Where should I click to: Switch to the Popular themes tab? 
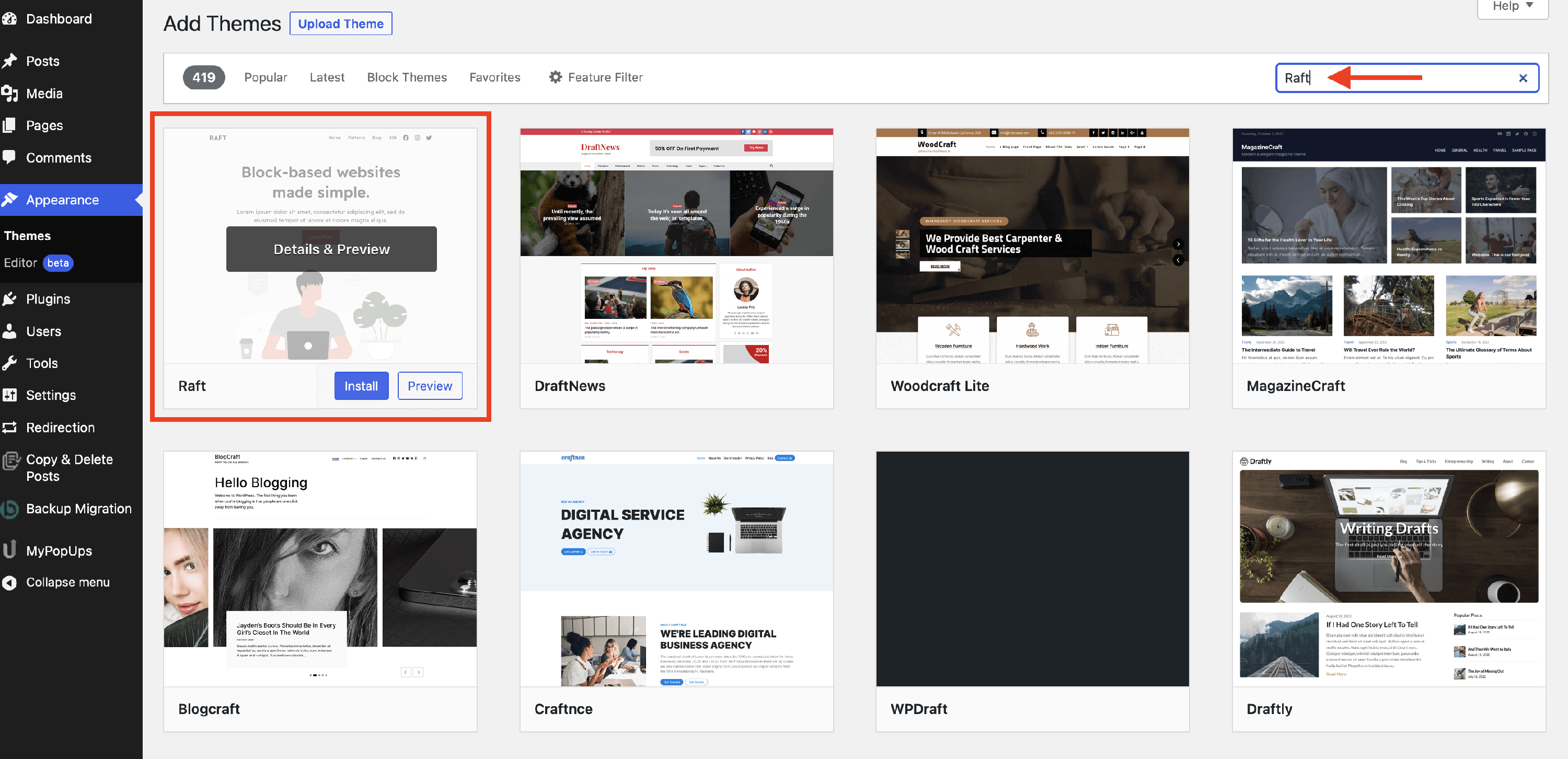266,77
